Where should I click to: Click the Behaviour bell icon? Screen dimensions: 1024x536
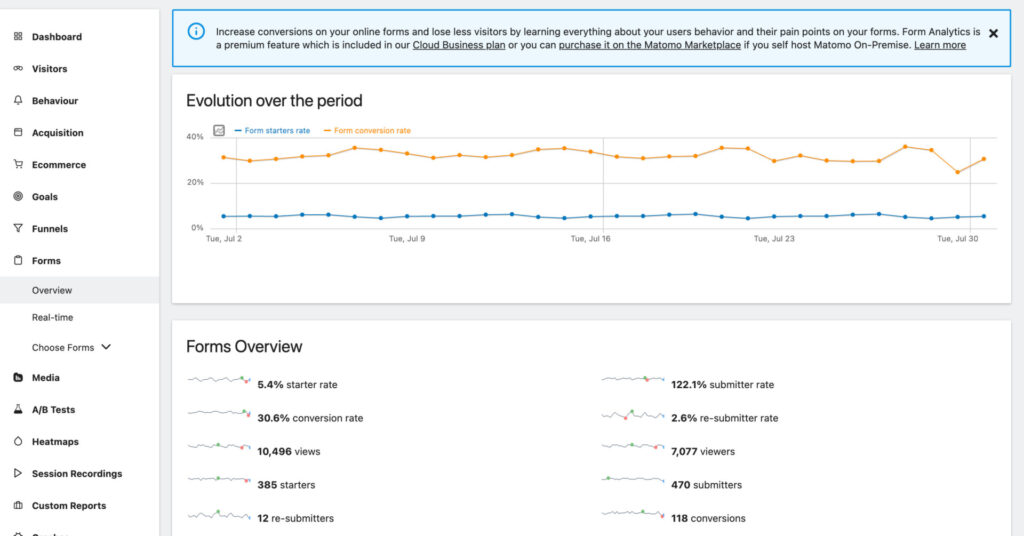click(18, 101)
